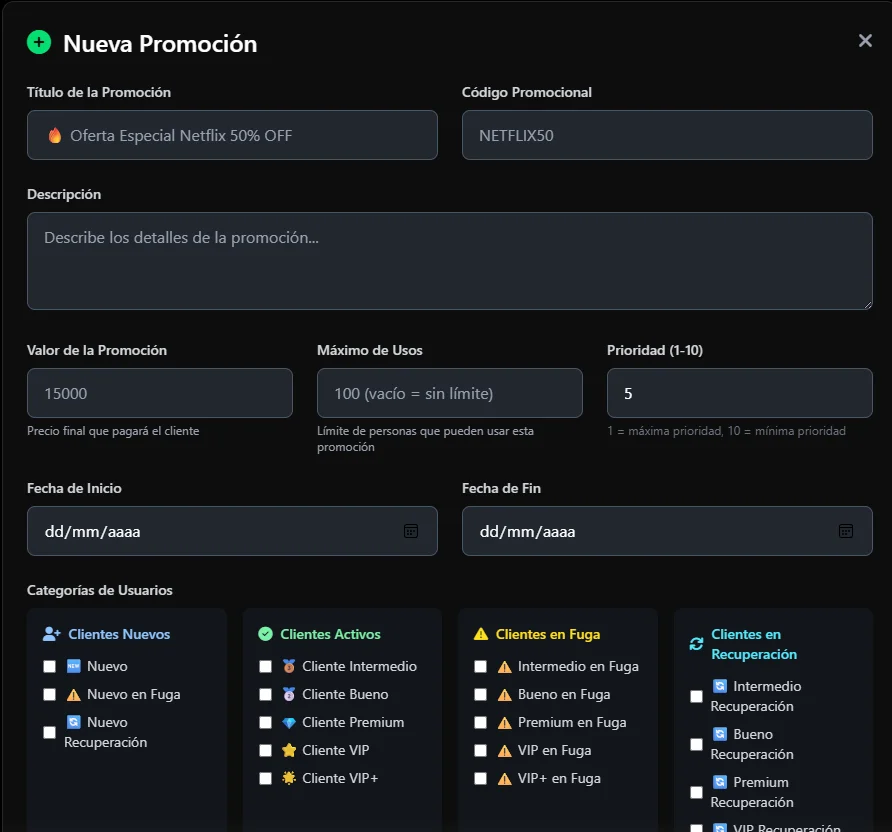Image resolution: width=892 pixels, height=832 pixels.
Task: Click warning icon beside Intermedio en Fuga
Action: (505, 667)
